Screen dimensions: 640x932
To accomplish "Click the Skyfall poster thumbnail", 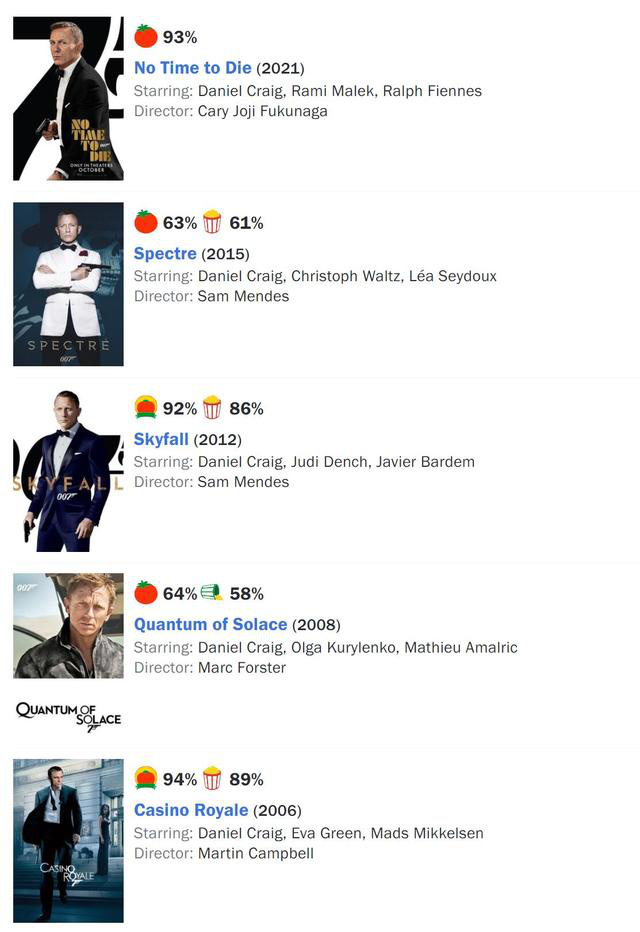I will [68, 470].
